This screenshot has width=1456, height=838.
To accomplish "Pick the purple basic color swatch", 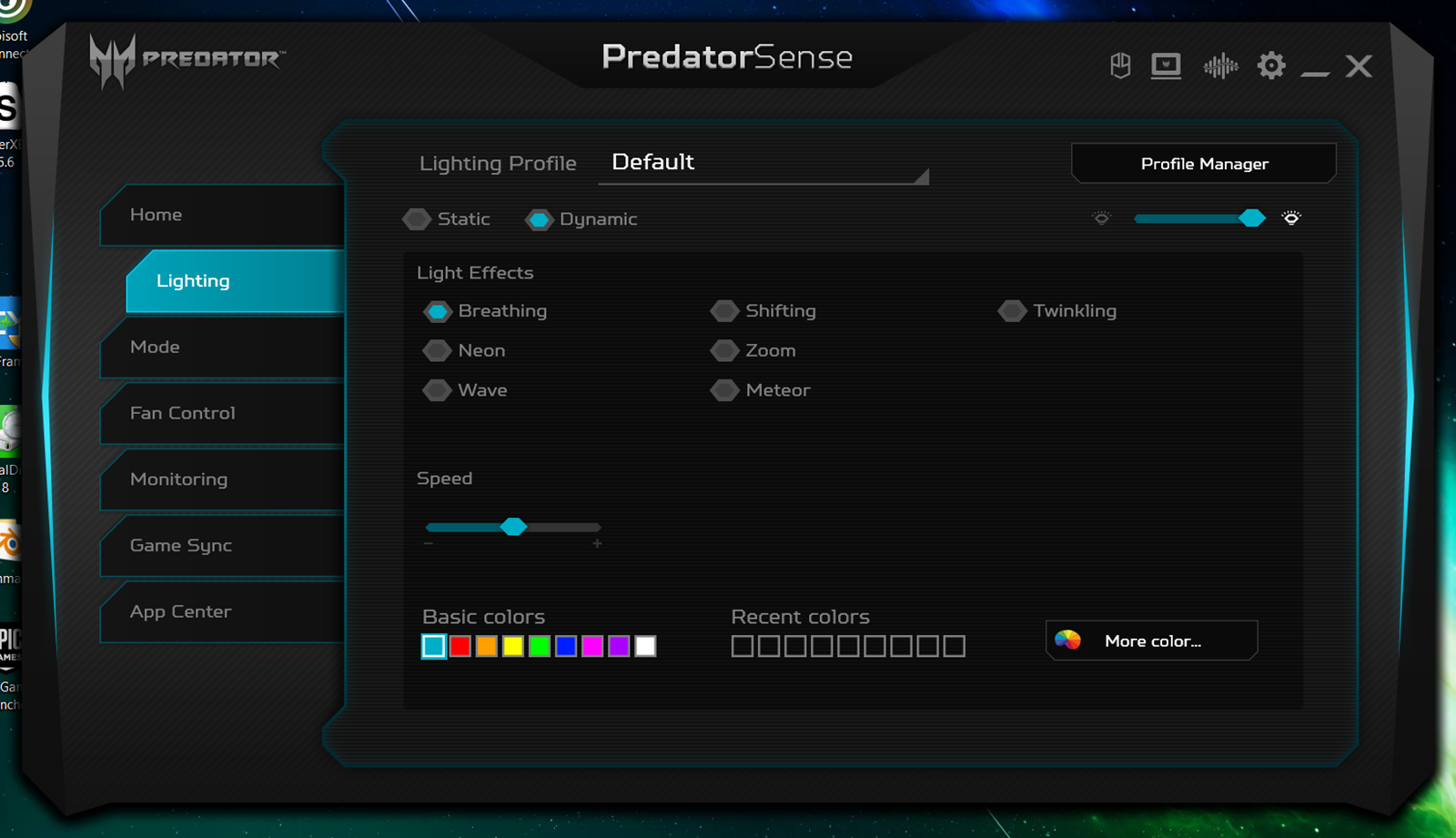I will click(619, 646).
